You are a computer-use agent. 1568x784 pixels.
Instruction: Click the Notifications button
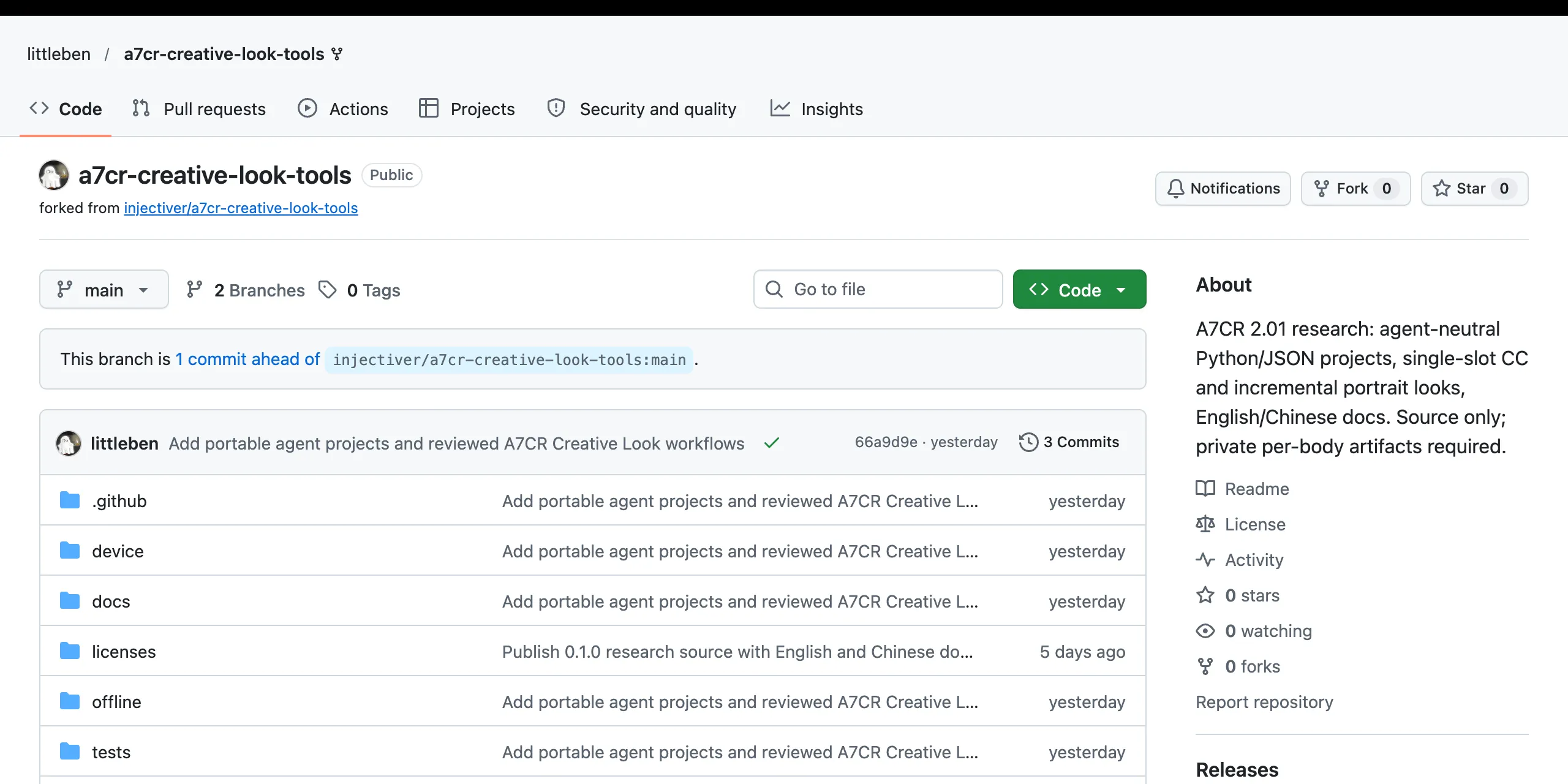pyautogui.click(x=1223, y=189)
